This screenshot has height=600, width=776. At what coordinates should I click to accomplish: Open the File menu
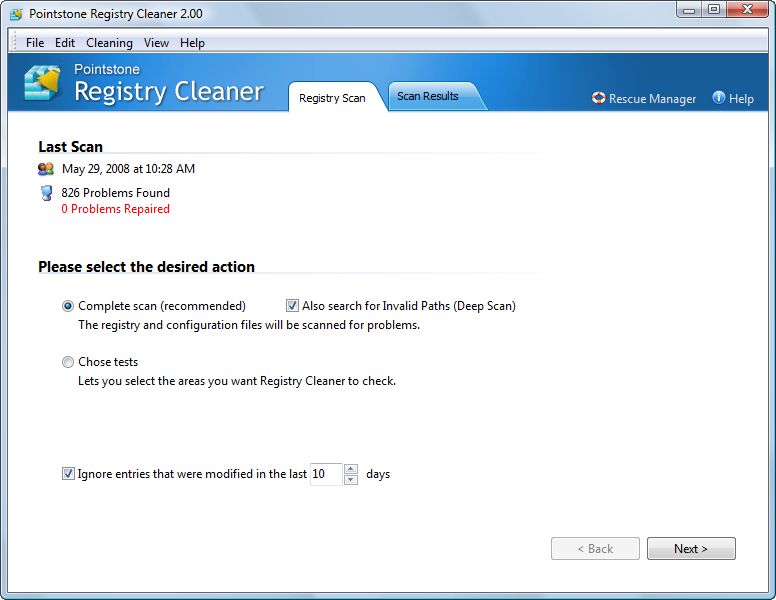click(35, 43)
